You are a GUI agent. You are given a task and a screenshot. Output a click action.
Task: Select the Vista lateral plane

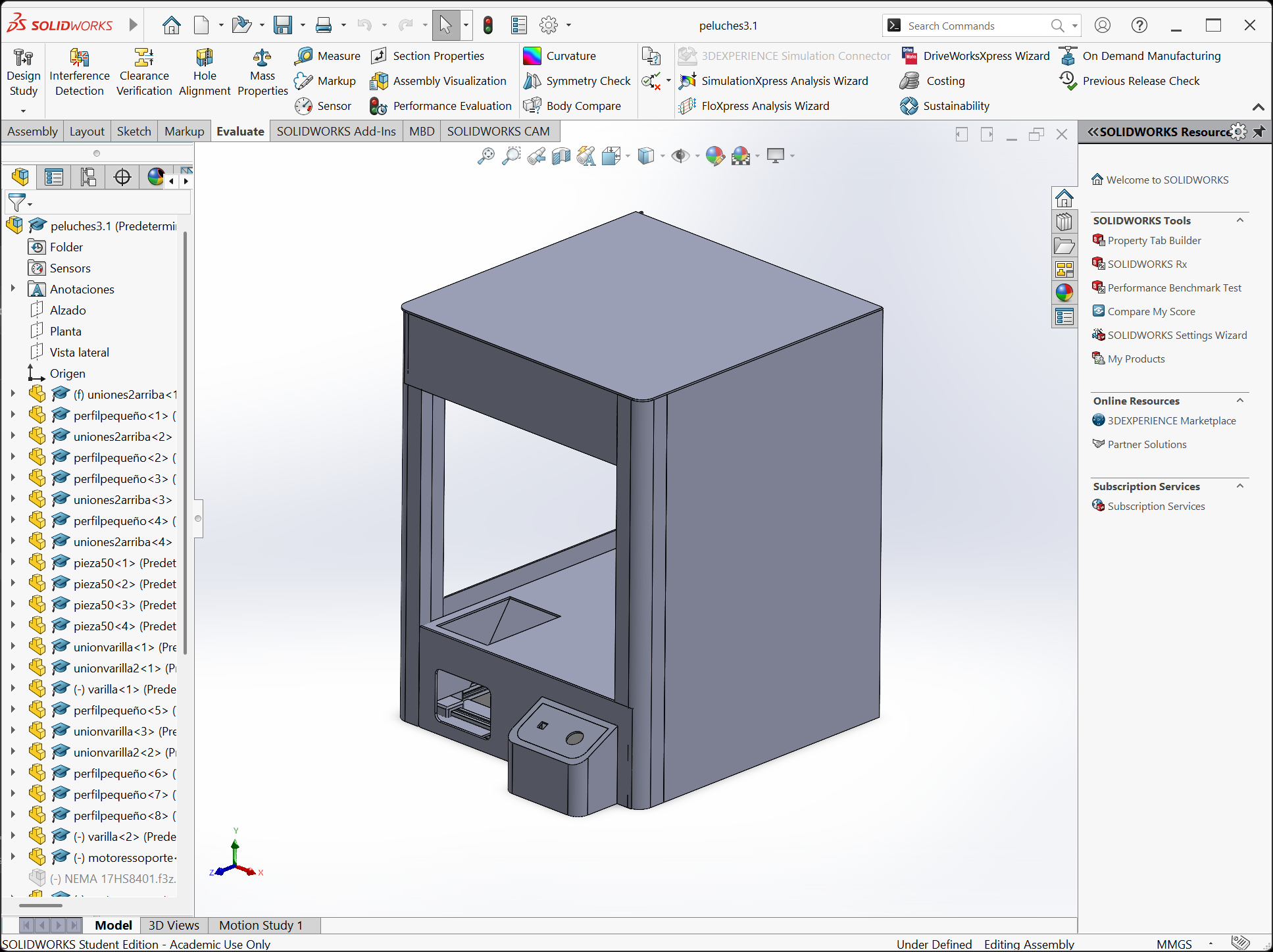click(79, 352)
